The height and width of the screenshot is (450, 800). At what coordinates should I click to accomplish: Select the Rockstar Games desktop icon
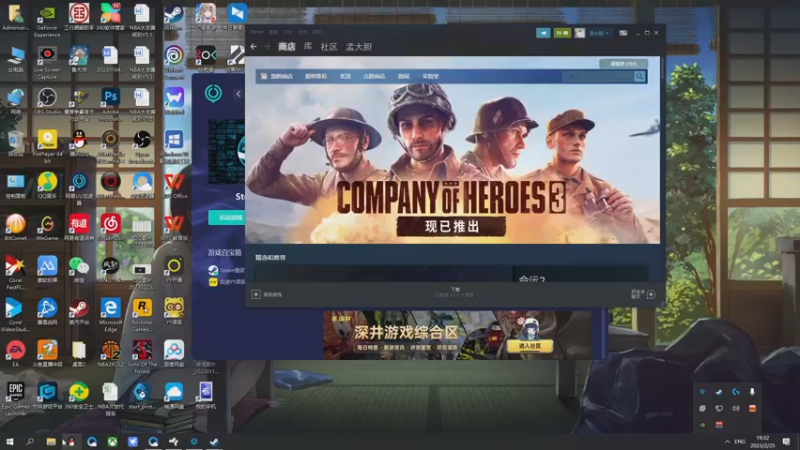pyautogui.click(x=142, y=315)
